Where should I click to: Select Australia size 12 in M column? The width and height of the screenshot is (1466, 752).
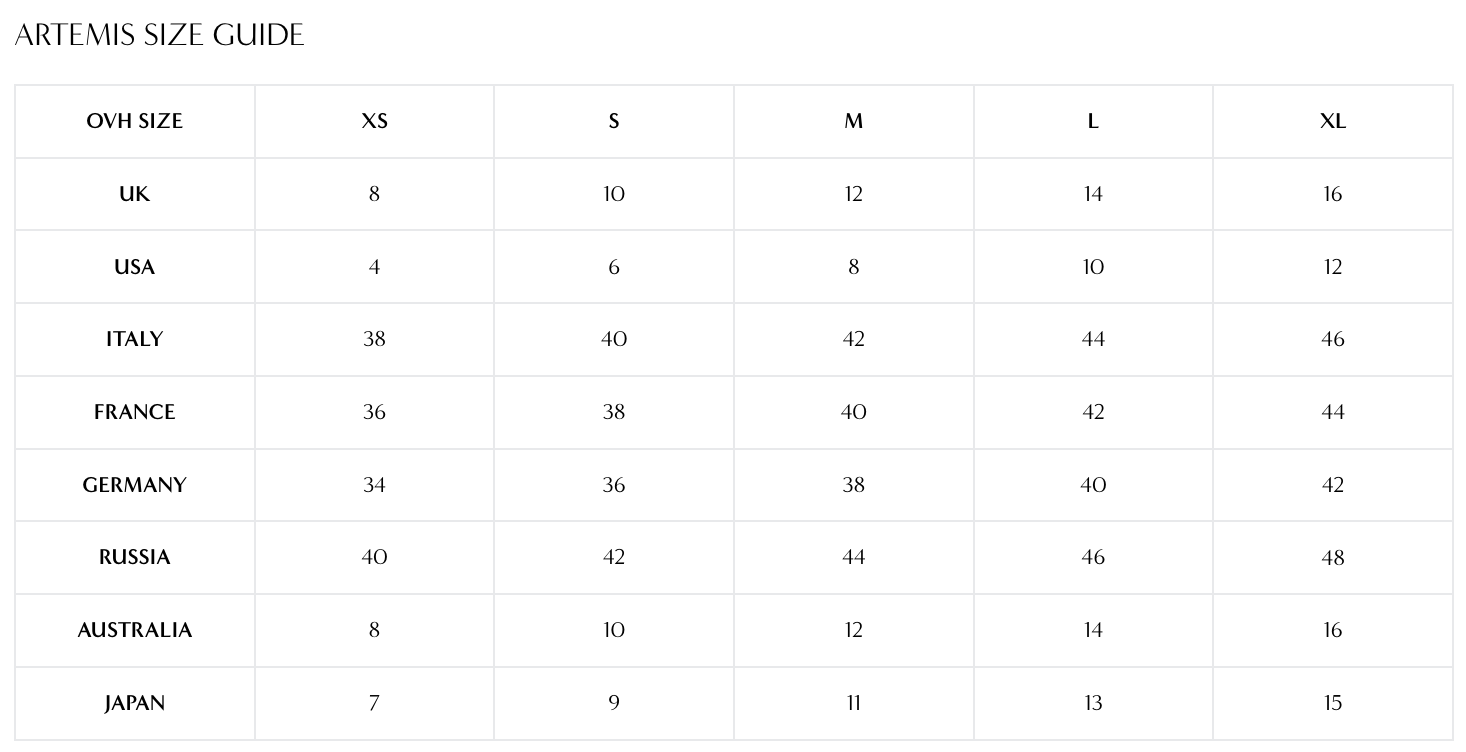point(853,630)
